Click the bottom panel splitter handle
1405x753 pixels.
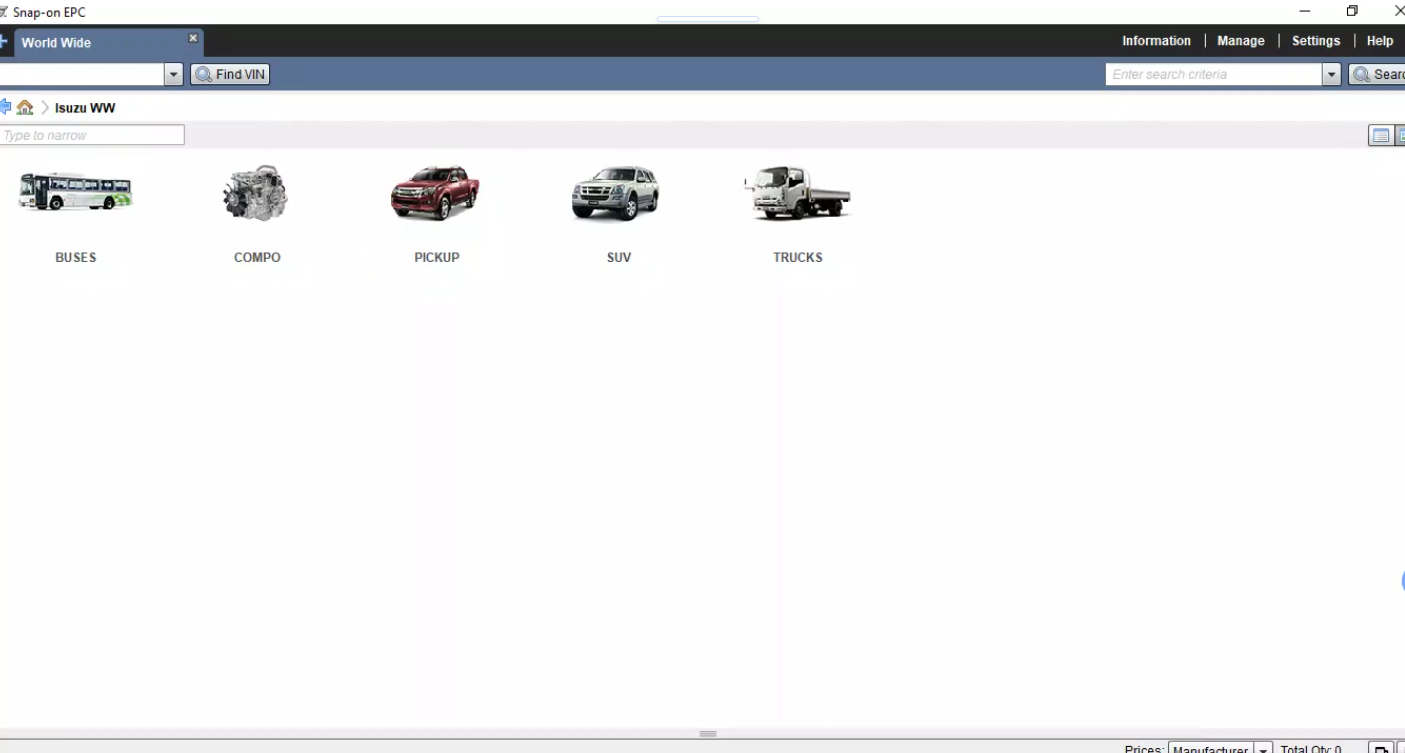coord(708,734)
